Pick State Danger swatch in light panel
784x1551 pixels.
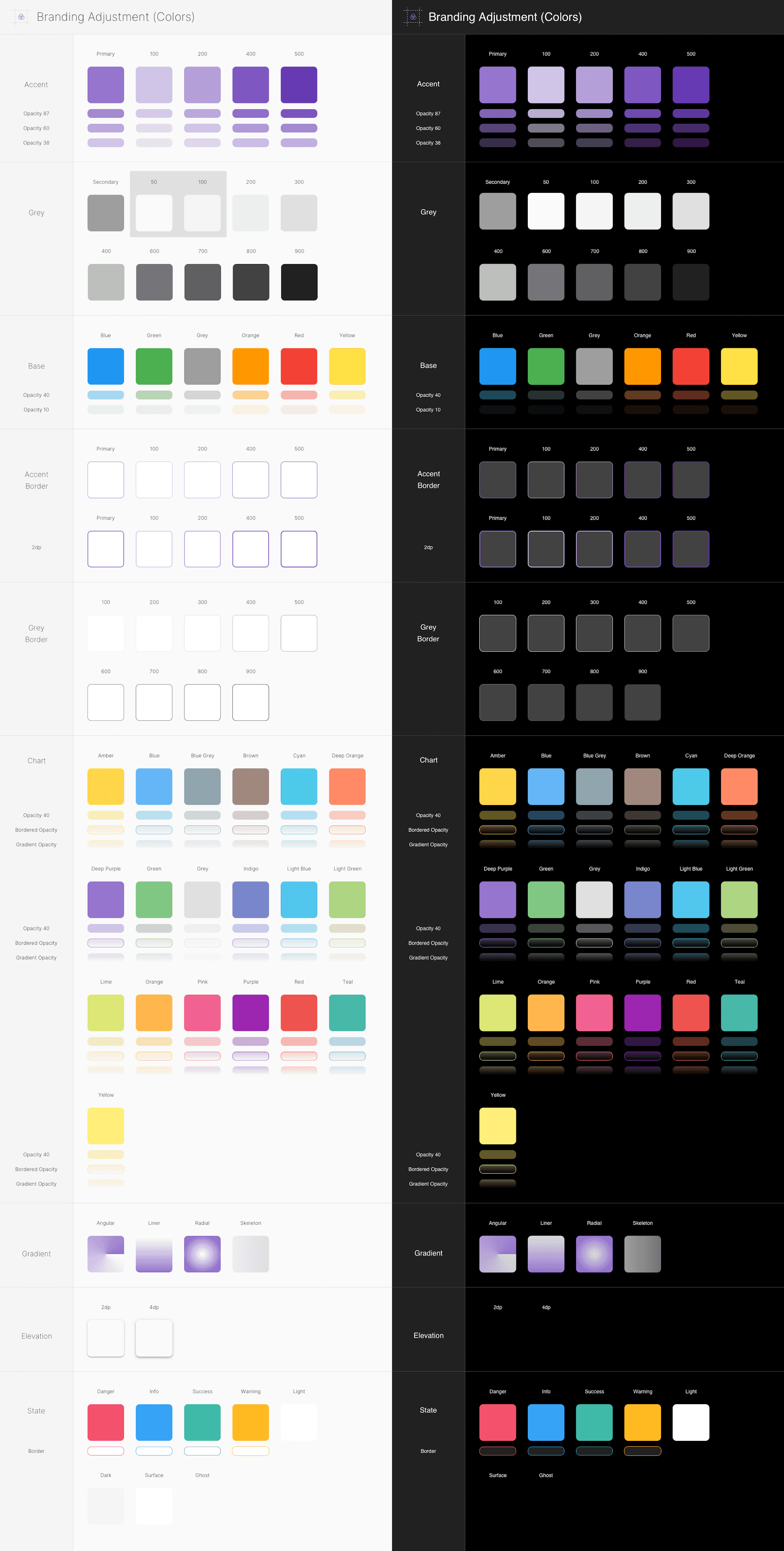click(106, 1422)
